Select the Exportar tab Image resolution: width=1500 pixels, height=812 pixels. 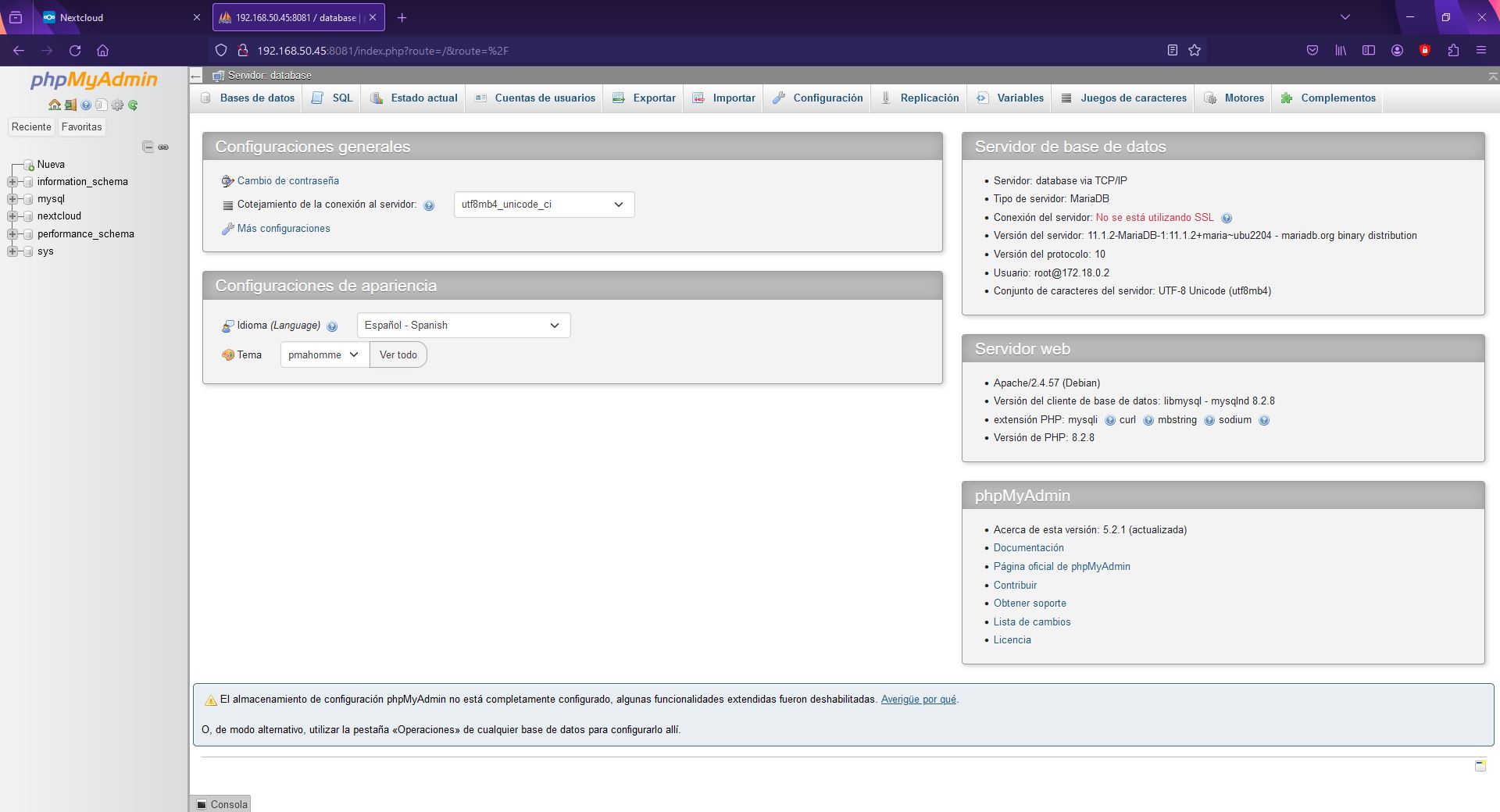(x=644, y=98)
